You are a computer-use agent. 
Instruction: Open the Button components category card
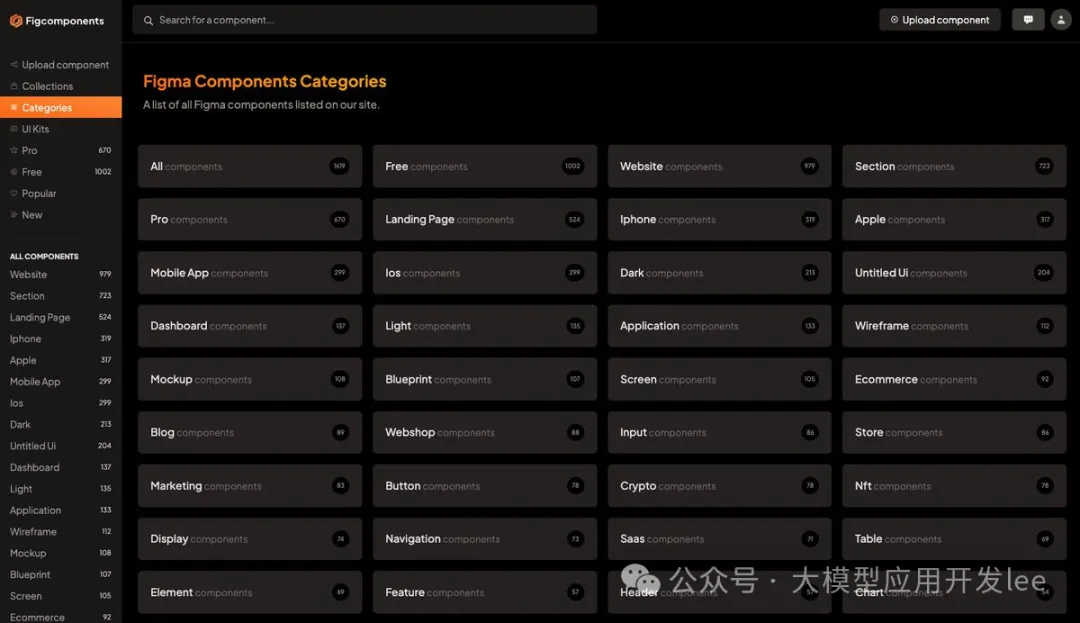(x=484, y=485)
